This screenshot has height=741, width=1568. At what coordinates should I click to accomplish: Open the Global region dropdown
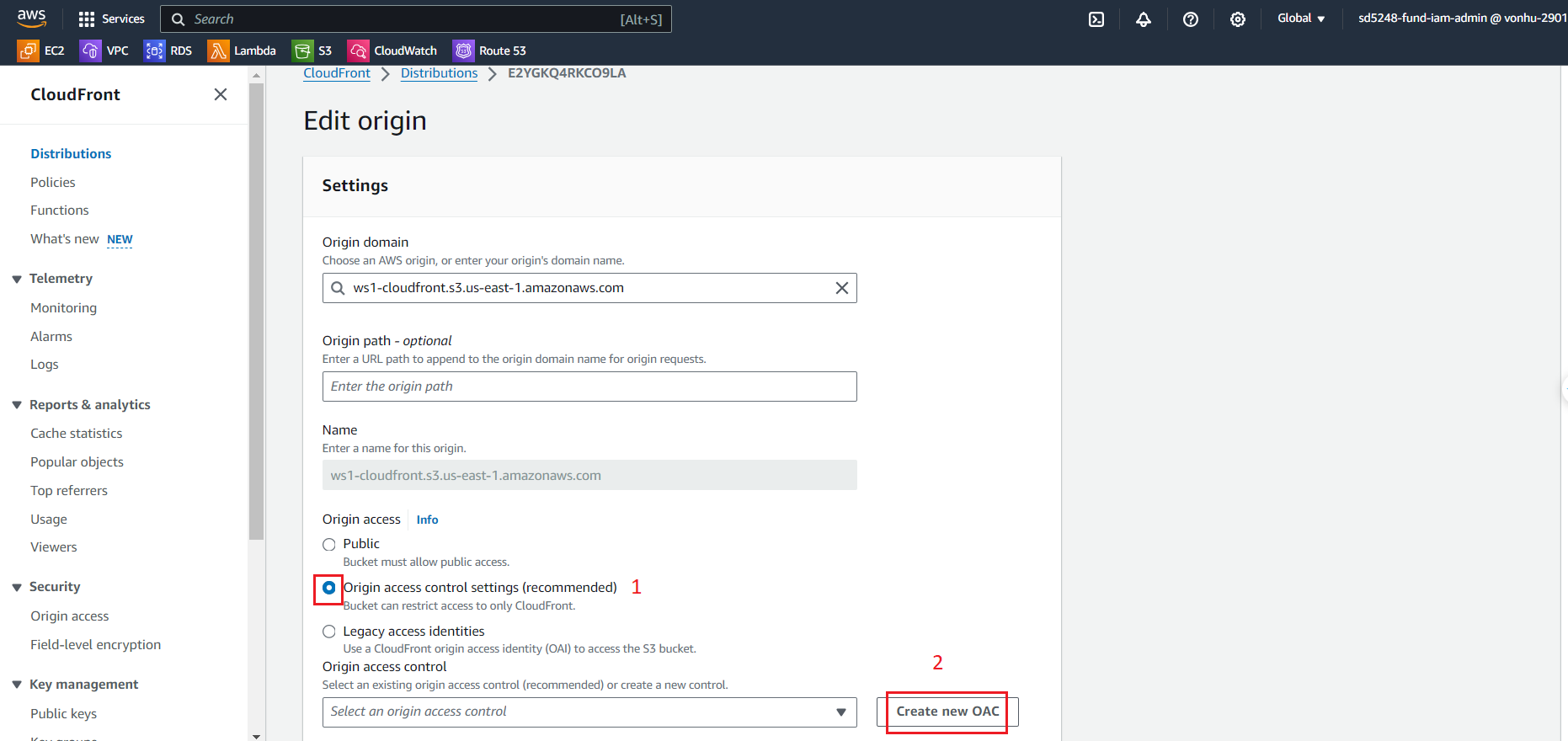pos(1300,19)
